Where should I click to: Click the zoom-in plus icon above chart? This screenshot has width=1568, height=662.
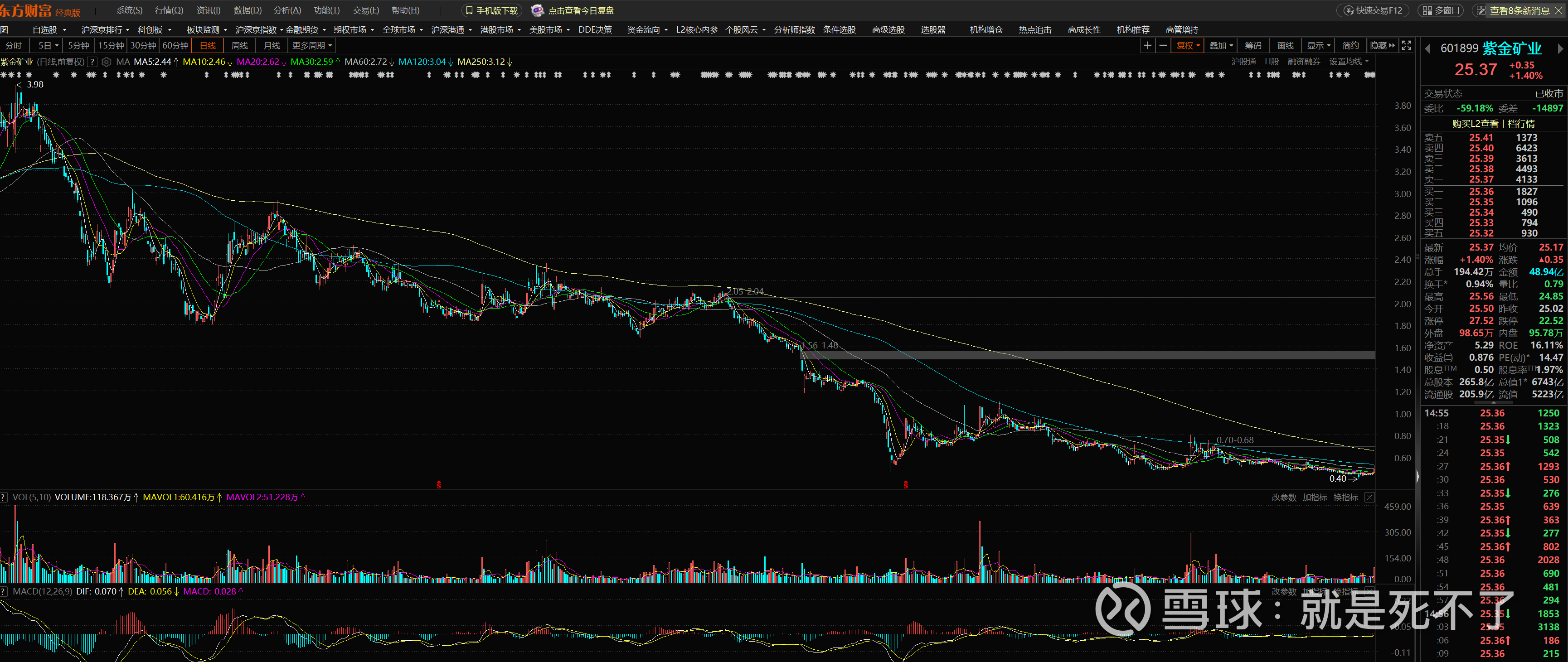(1147, 46)
